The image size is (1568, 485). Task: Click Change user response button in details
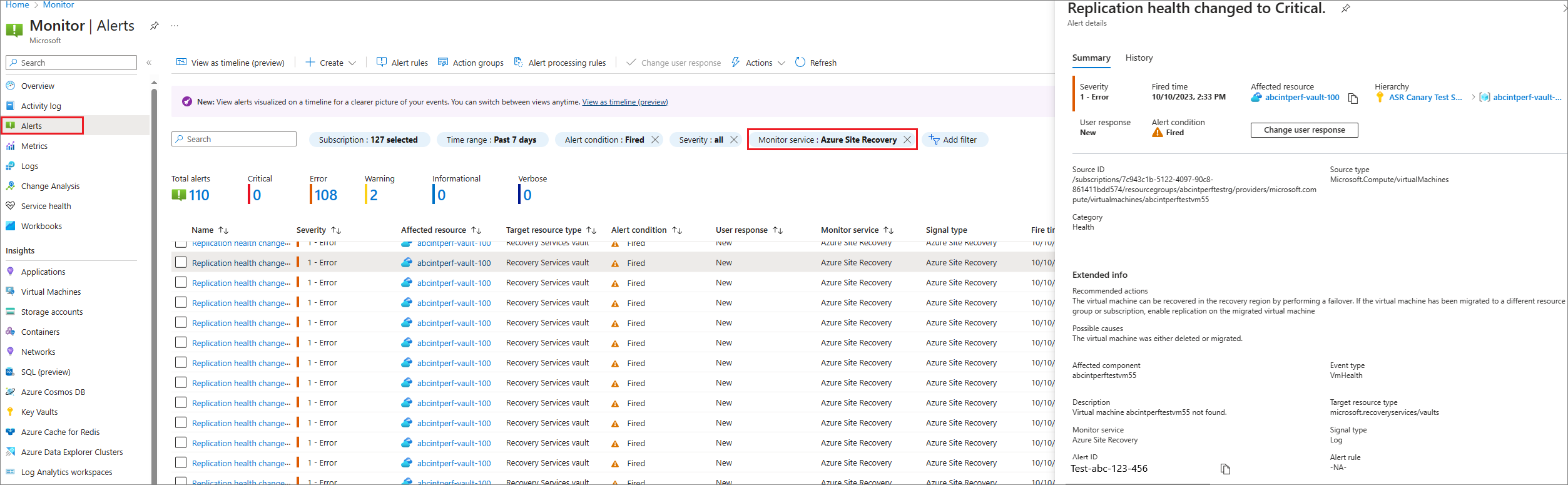click(x=1304, y=130)
